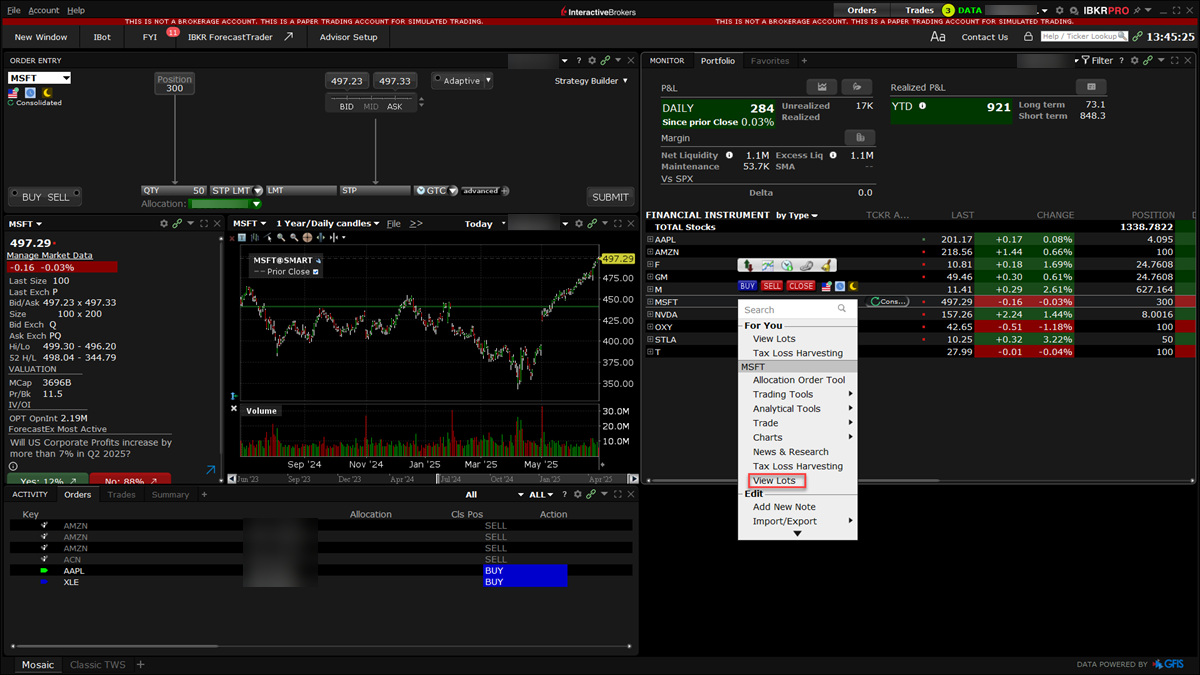Click the link-group chain icon in chart panel
This screenshot has height=675, width=1200.
[592, 224]
